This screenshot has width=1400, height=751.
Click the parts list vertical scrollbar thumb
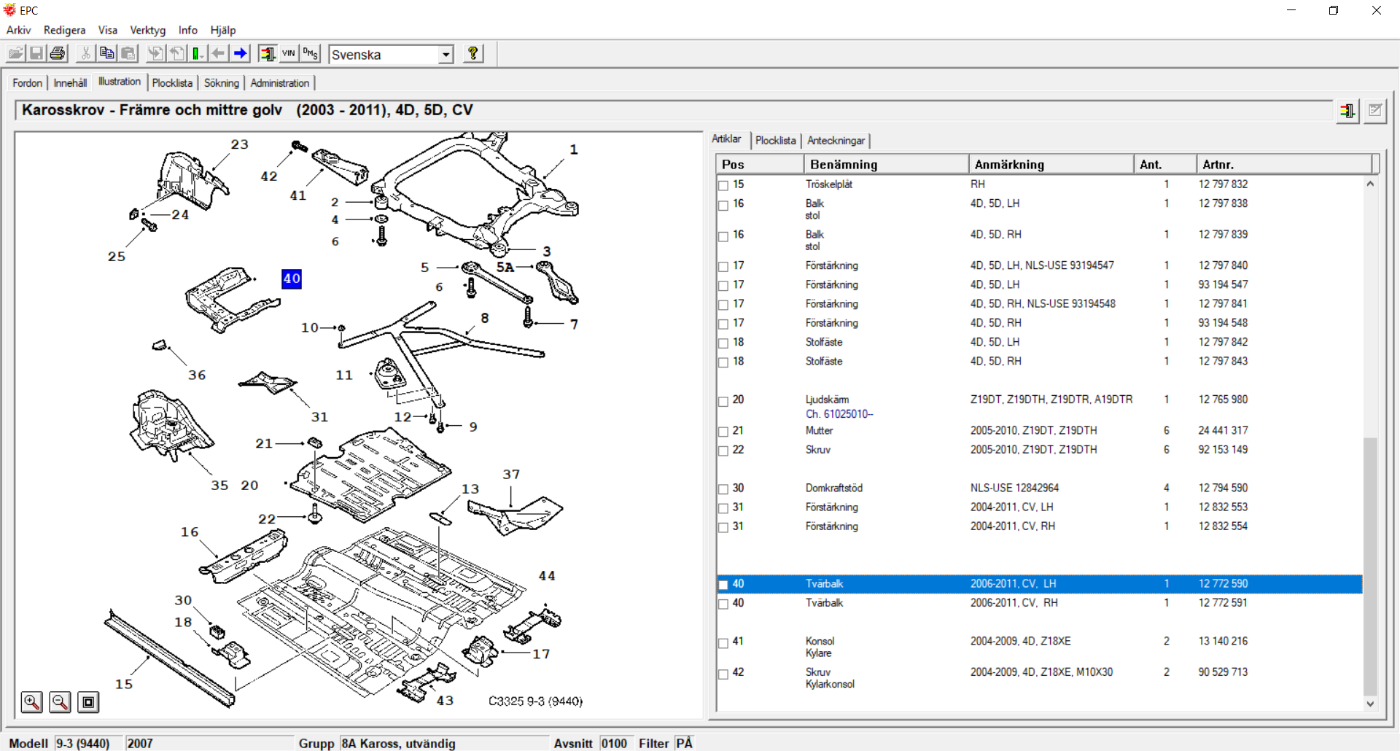pos(1370,565)
